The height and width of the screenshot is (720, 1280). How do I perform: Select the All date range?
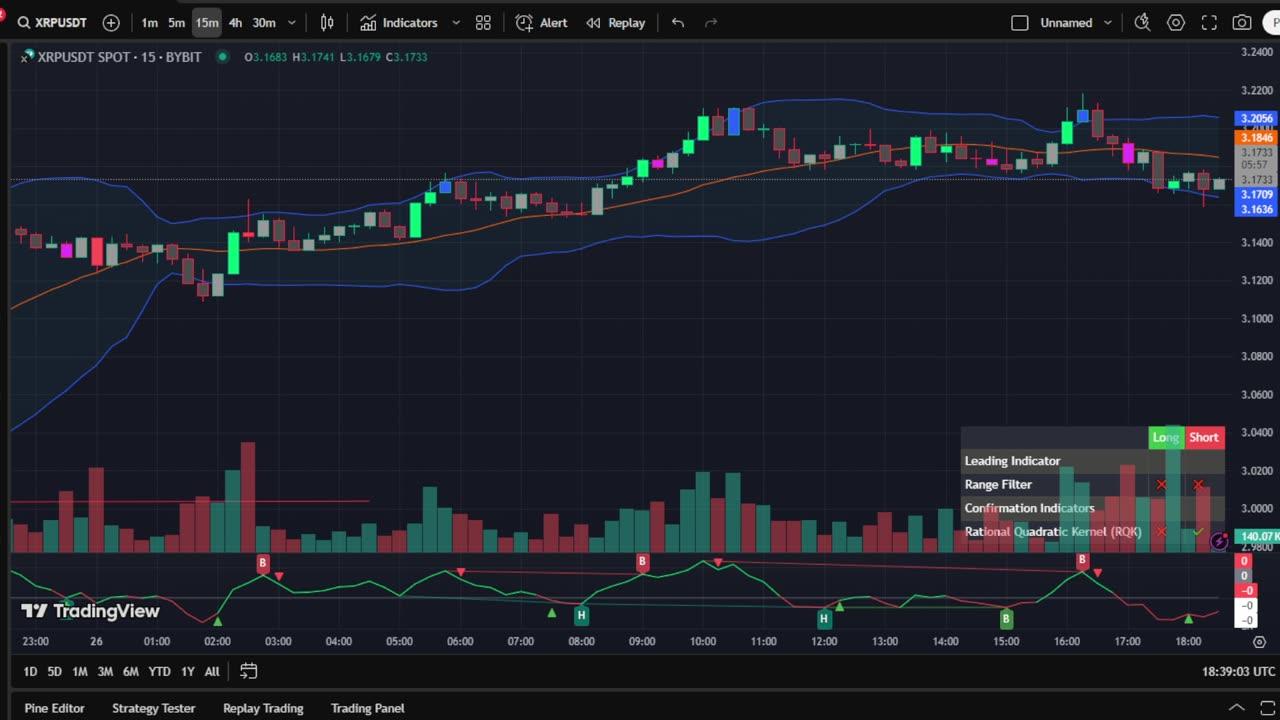click(x=212, y=672)
